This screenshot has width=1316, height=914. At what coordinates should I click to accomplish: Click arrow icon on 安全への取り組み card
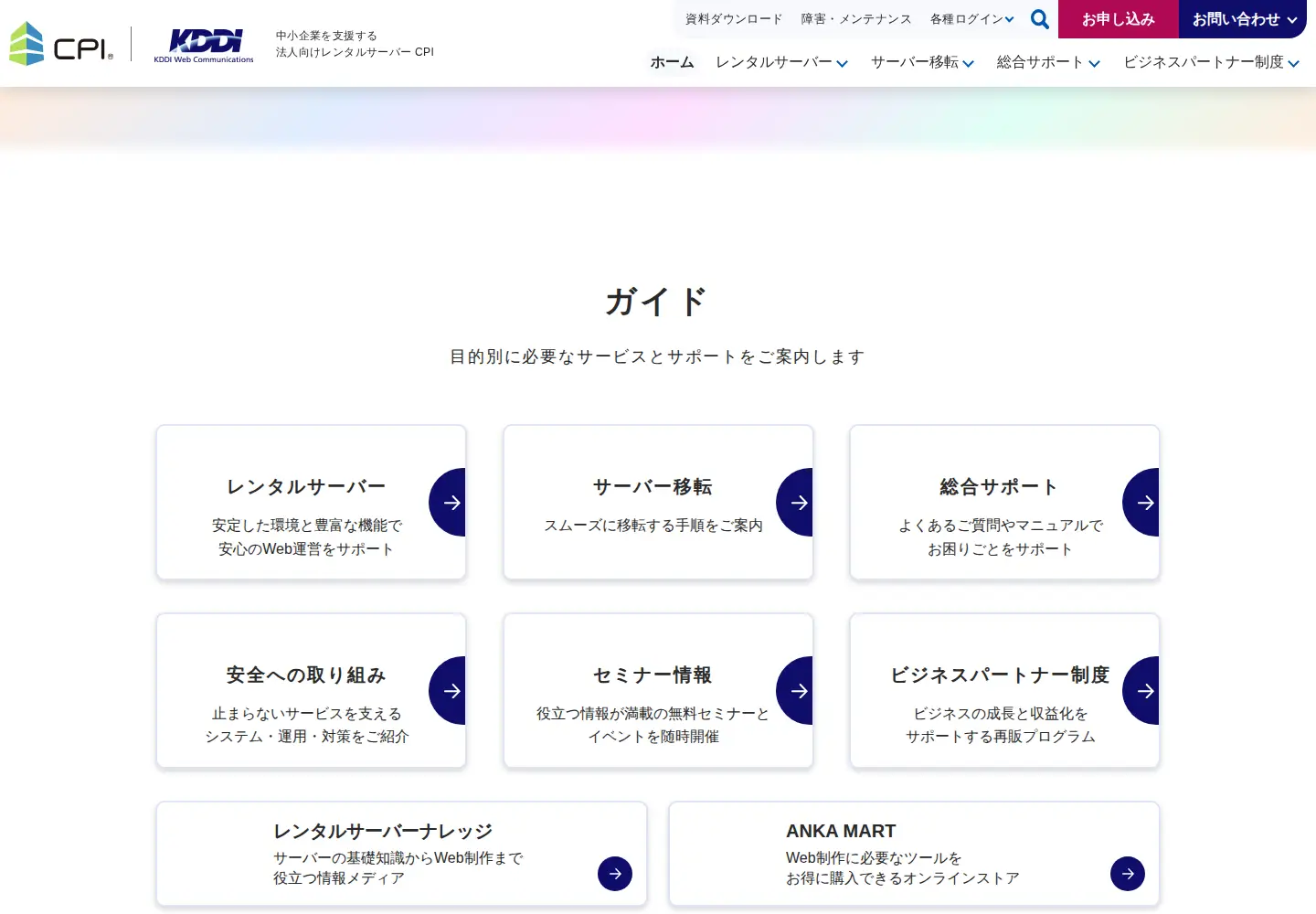[448, 691]
